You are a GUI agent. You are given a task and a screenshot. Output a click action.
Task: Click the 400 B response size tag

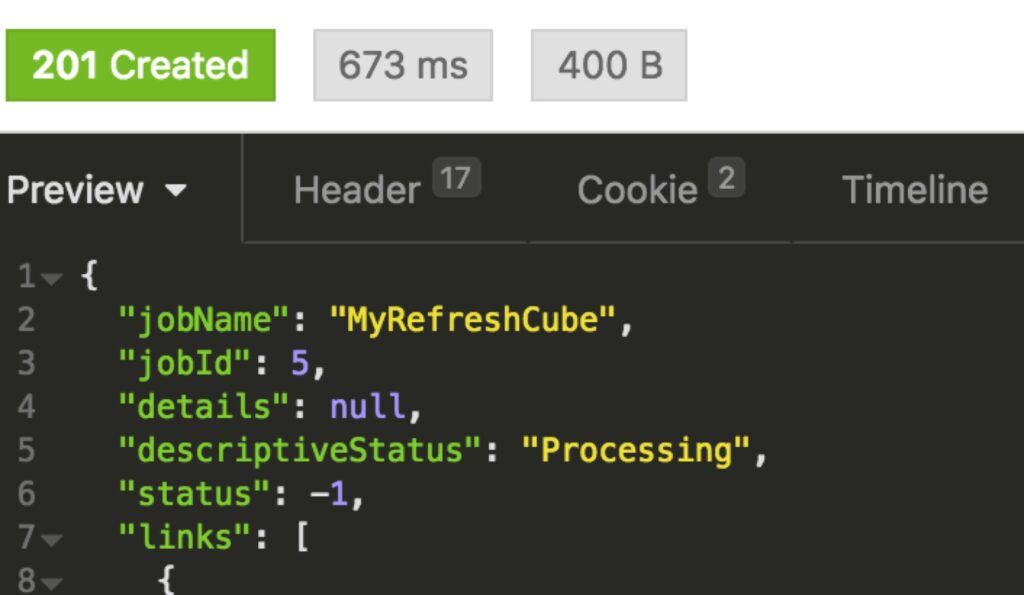point(609,66)
